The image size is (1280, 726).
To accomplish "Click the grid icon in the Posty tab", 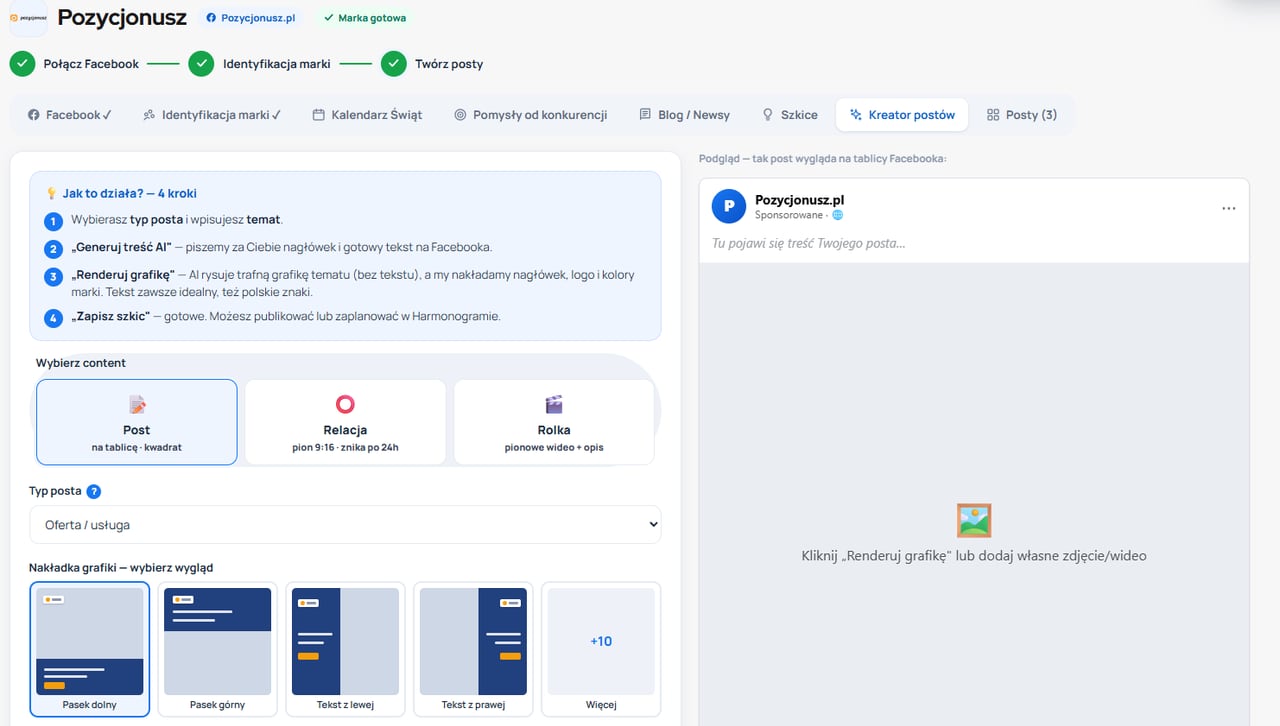I will point(993,115).
